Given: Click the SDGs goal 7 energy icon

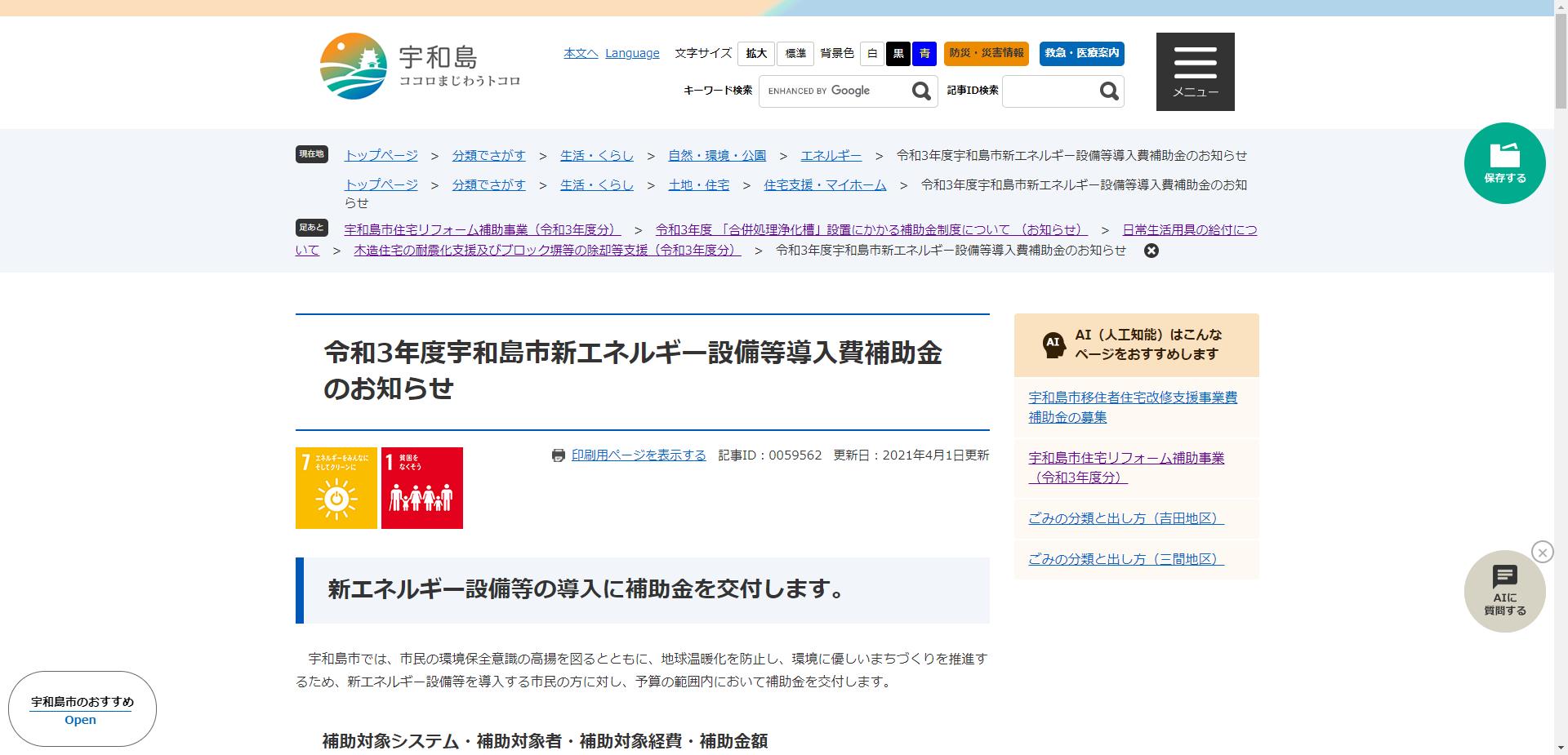Looking at the screenshot, I should (x=336, y=487).
